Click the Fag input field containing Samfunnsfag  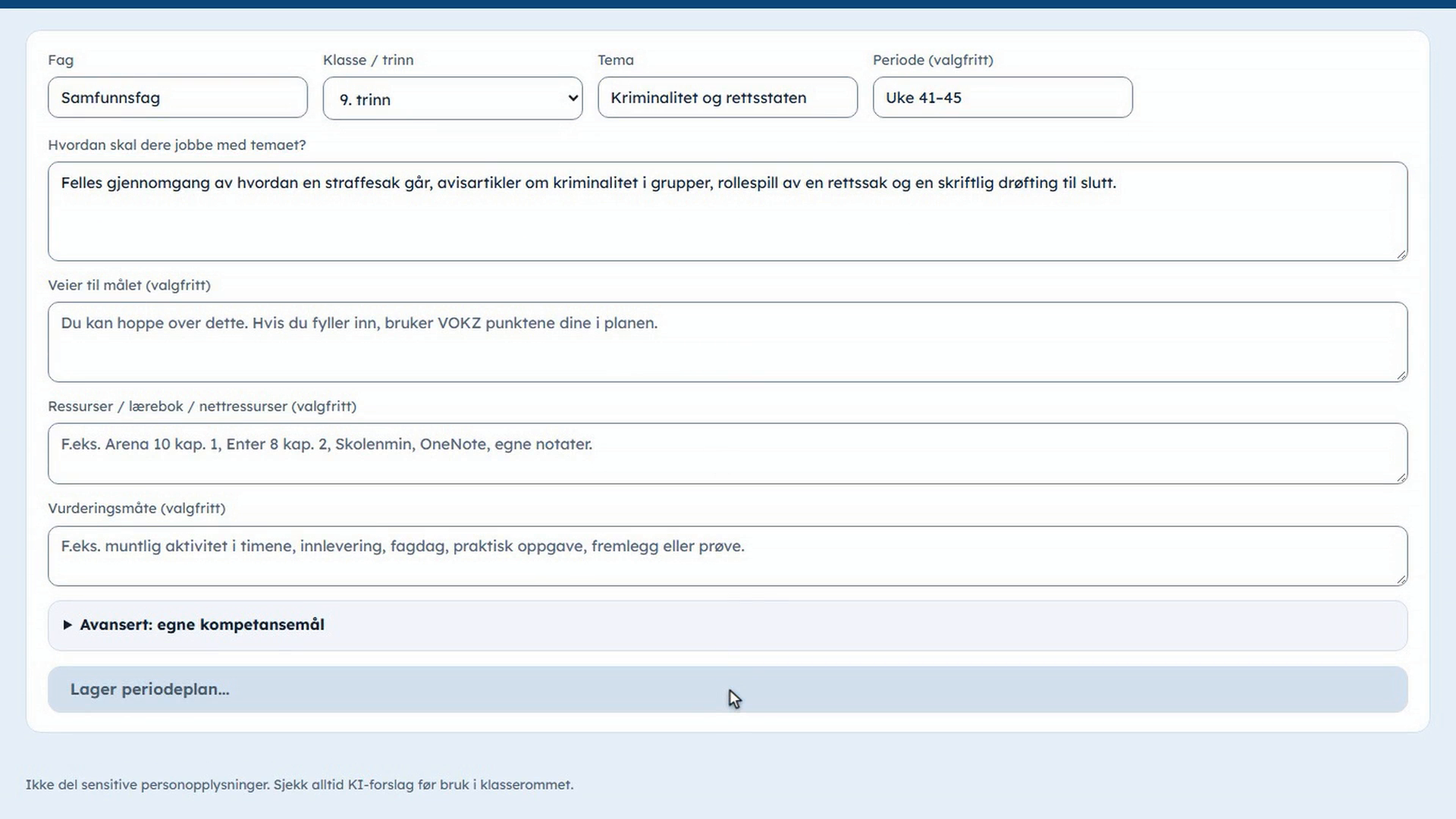click(x=177, y=97)
